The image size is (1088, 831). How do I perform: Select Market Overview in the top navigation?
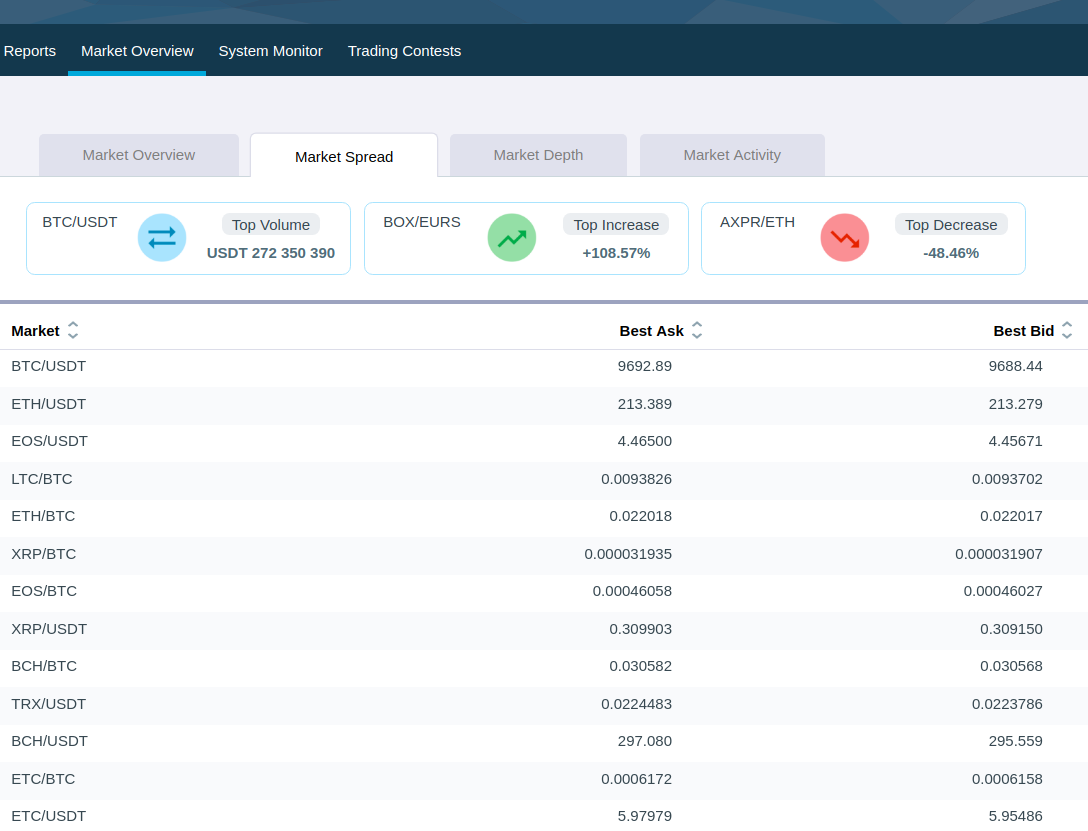point(137,51)
